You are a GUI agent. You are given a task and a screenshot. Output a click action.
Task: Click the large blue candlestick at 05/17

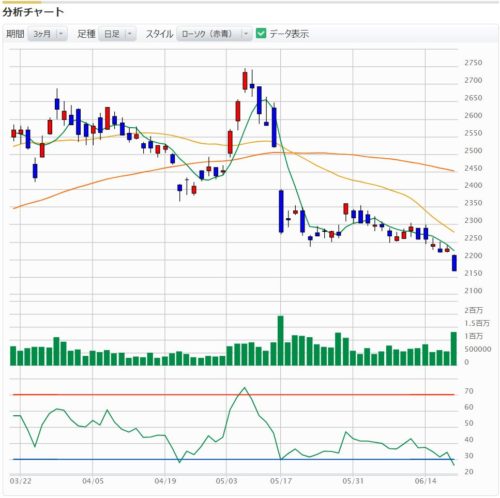point(281,211)
